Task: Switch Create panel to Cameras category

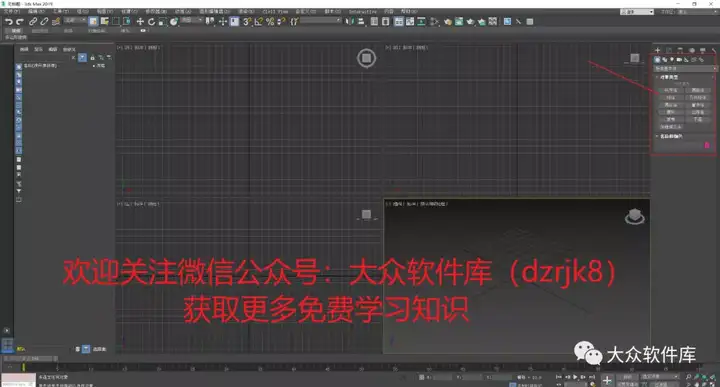Action: (x=679, y=60)
